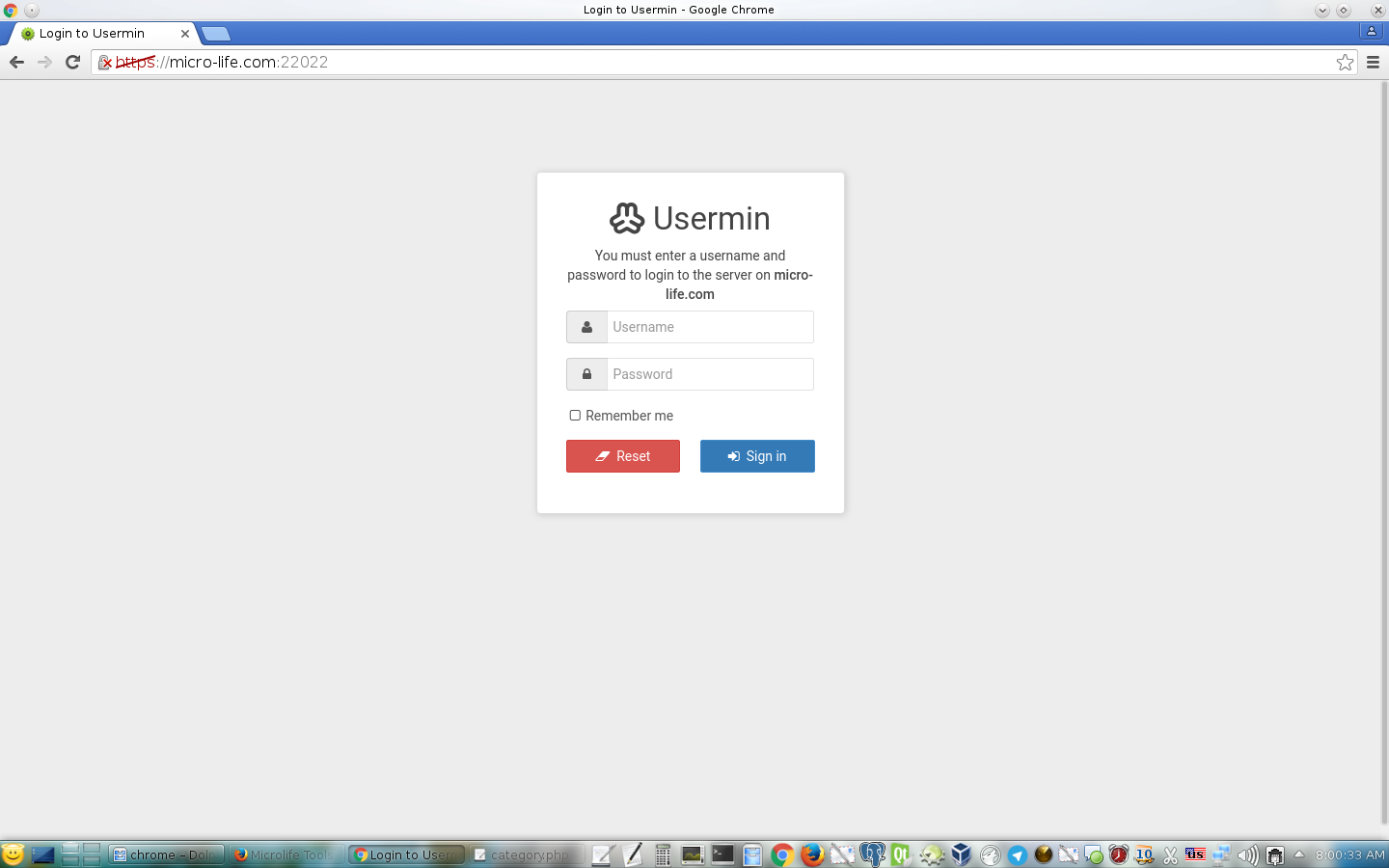Open VirtualBox cube icon in taskbar
This screenshot has width=1389, height=868.
(x=961, y=854)
